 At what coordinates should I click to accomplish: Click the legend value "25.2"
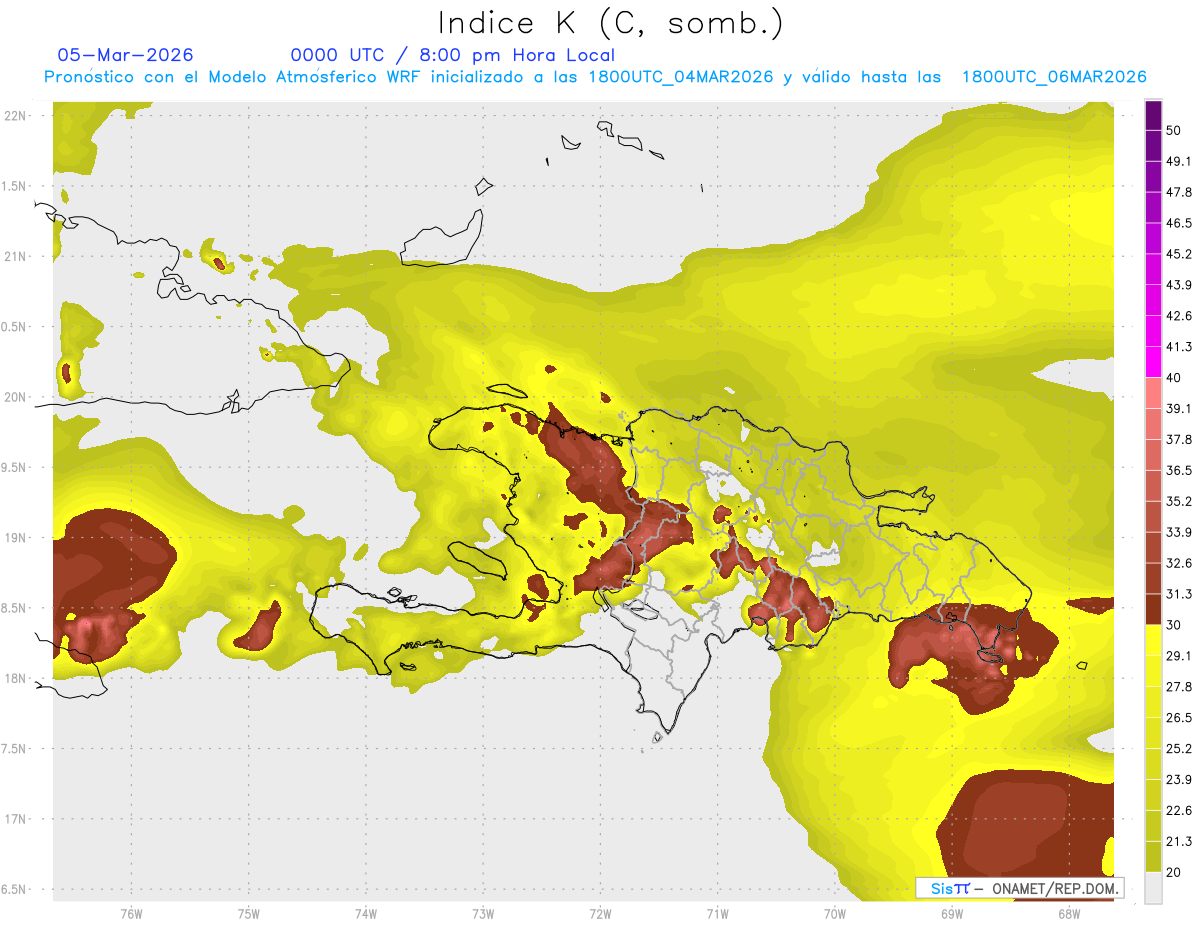click(1179, 749)
